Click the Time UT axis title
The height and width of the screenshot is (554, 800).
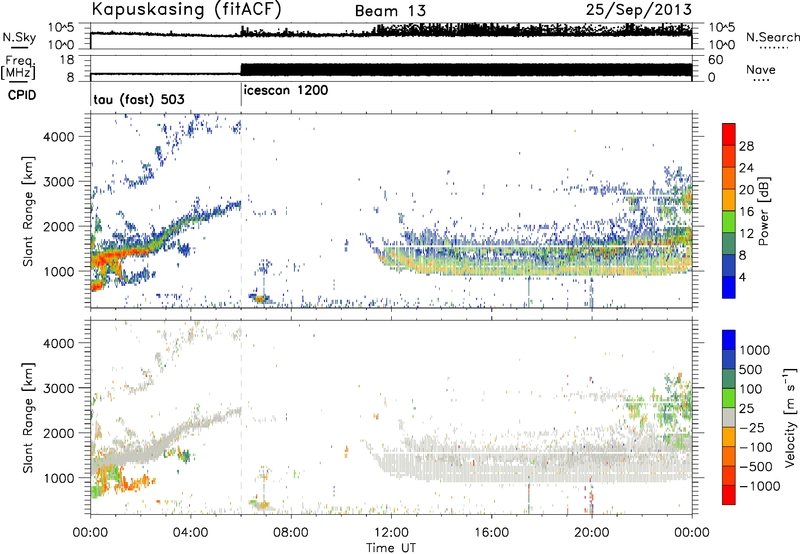391,548
